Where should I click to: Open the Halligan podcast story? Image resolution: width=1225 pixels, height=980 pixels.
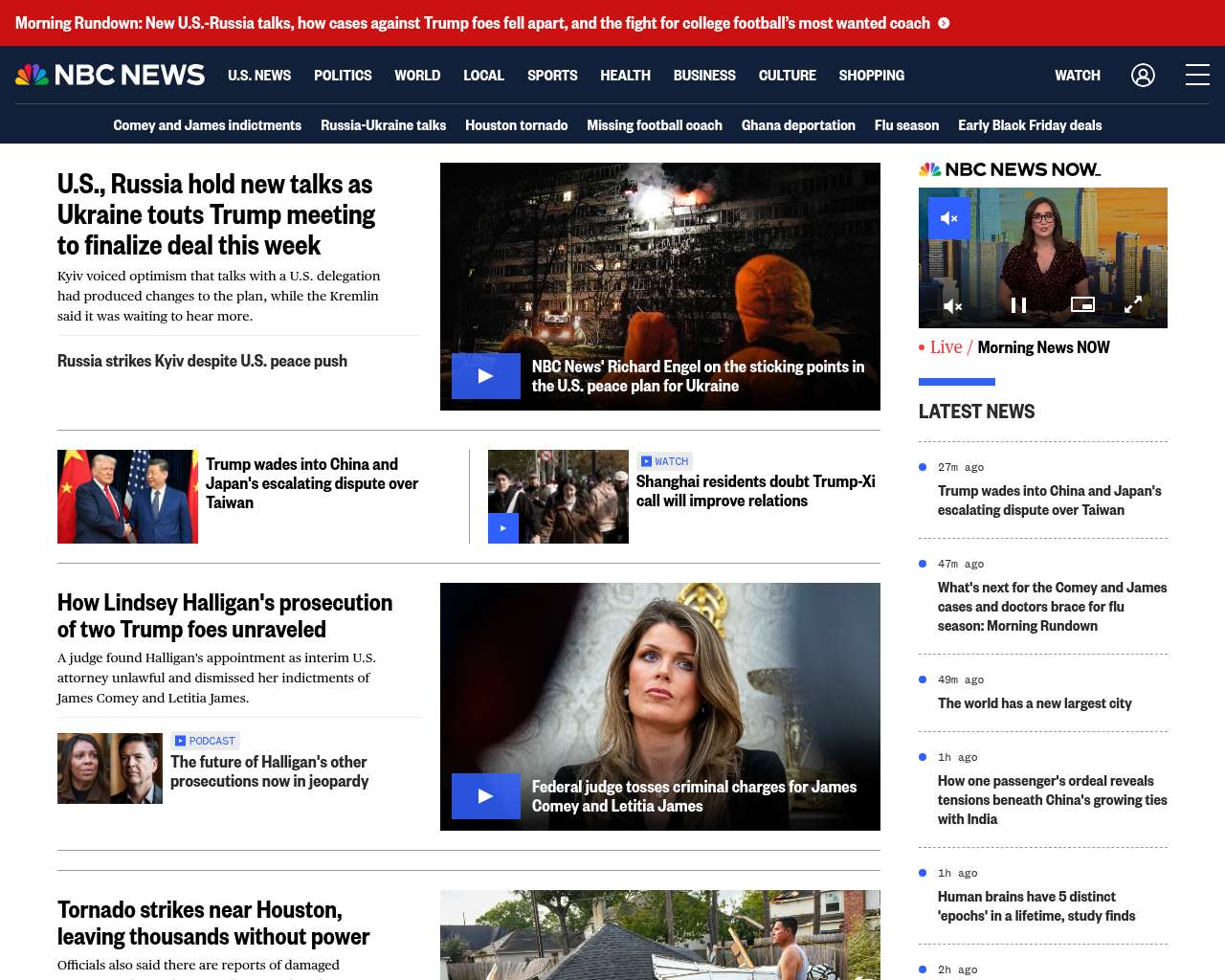click(x=269, y=771)
